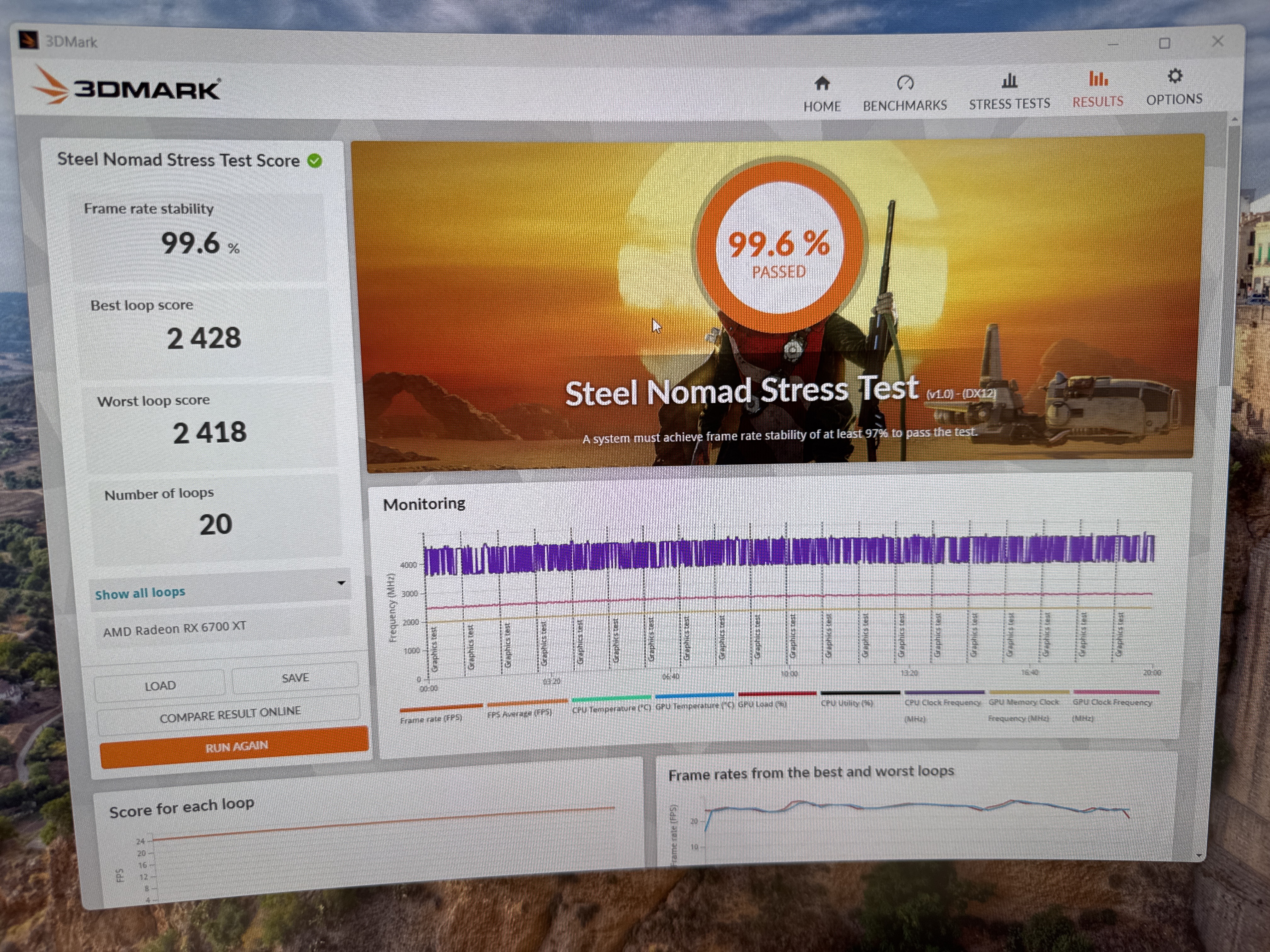This screenshot has width=1270, height=952.
Task: Open the HOME section
Action: (x=821, y=94)
